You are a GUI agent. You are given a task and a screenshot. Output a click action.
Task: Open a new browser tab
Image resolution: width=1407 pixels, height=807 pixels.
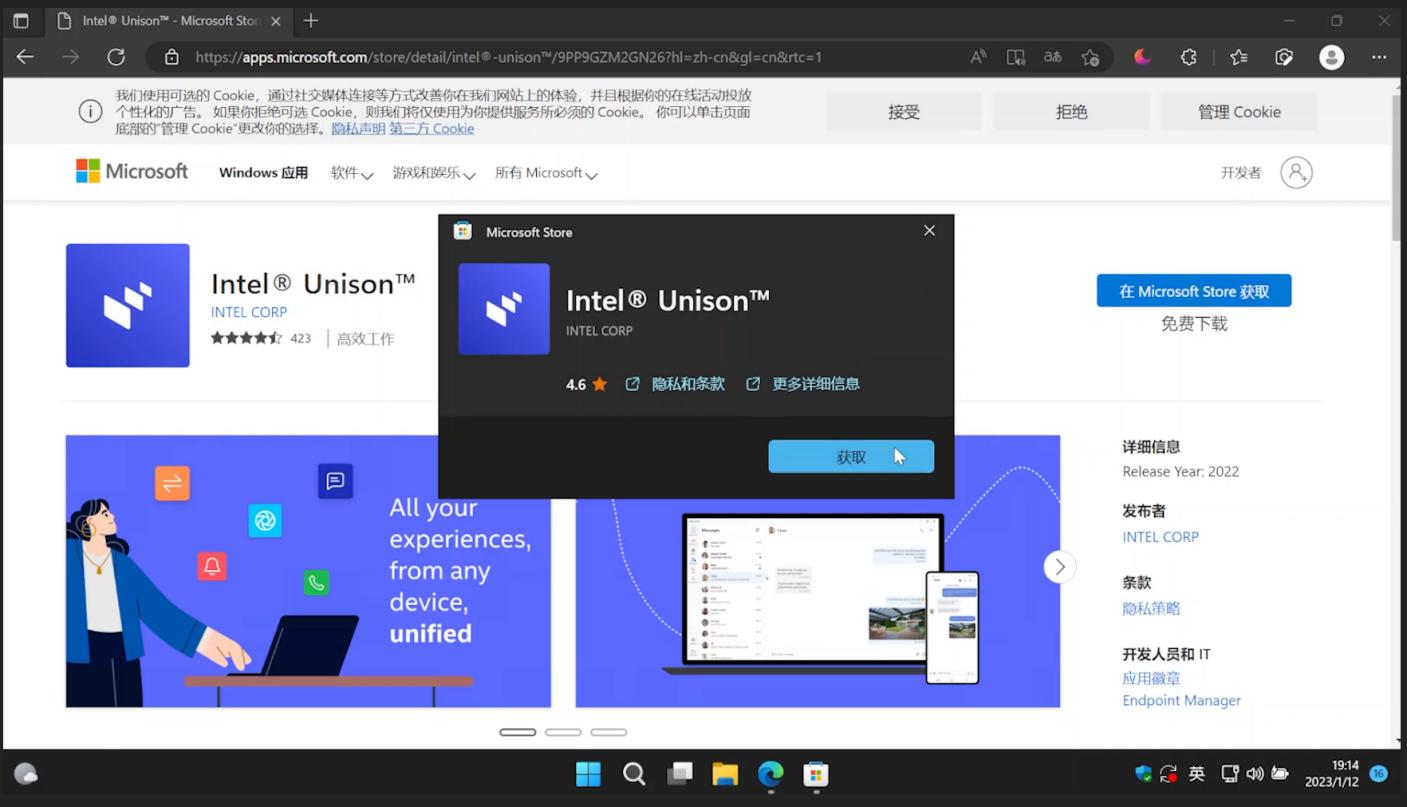coord(311,20)
